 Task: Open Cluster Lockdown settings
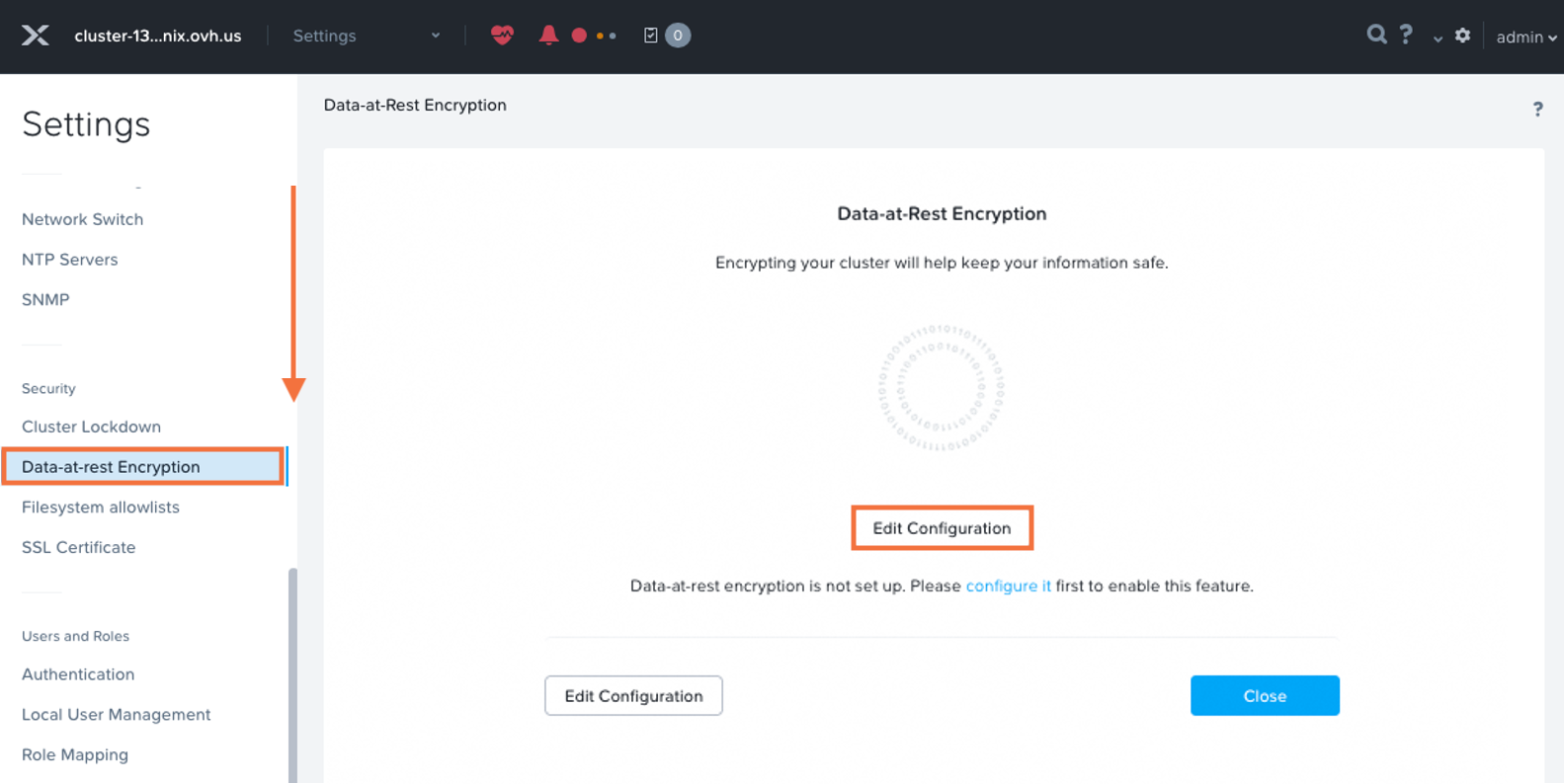click(91, 427)
